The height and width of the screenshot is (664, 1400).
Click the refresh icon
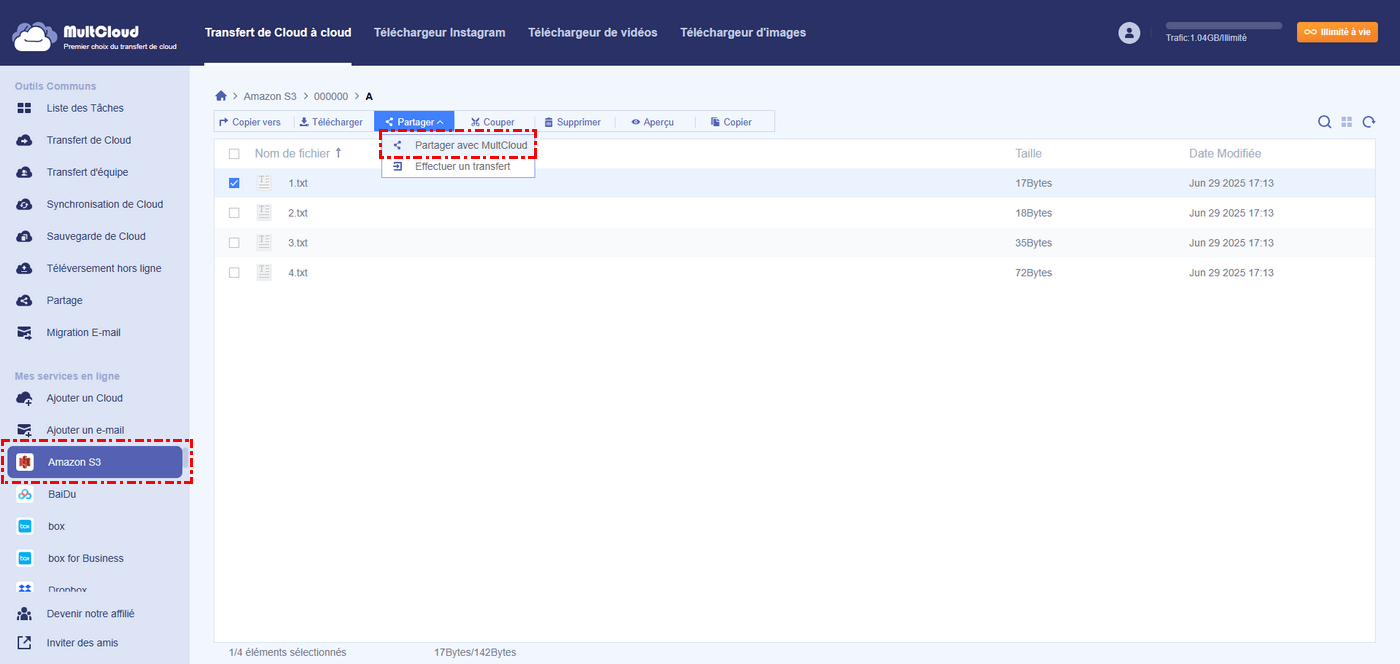(x=1369, y=122)
